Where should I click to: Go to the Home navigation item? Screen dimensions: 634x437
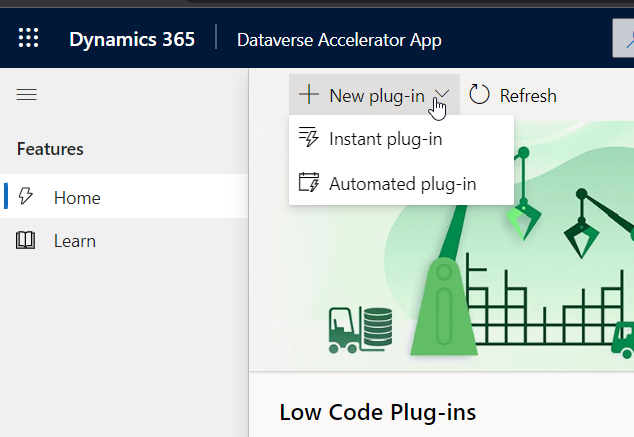tap(77, 197)
